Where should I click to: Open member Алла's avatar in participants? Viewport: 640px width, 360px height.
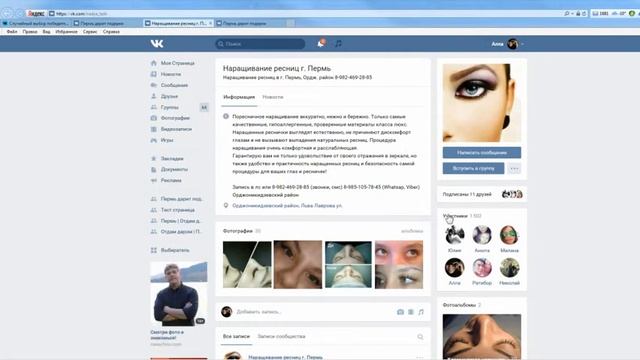point(454,268)
